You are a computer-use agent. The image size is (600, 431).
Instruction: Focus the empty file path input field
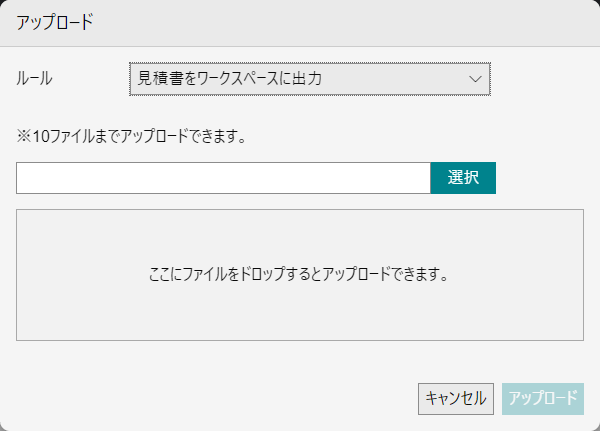(x=223, y=178)
